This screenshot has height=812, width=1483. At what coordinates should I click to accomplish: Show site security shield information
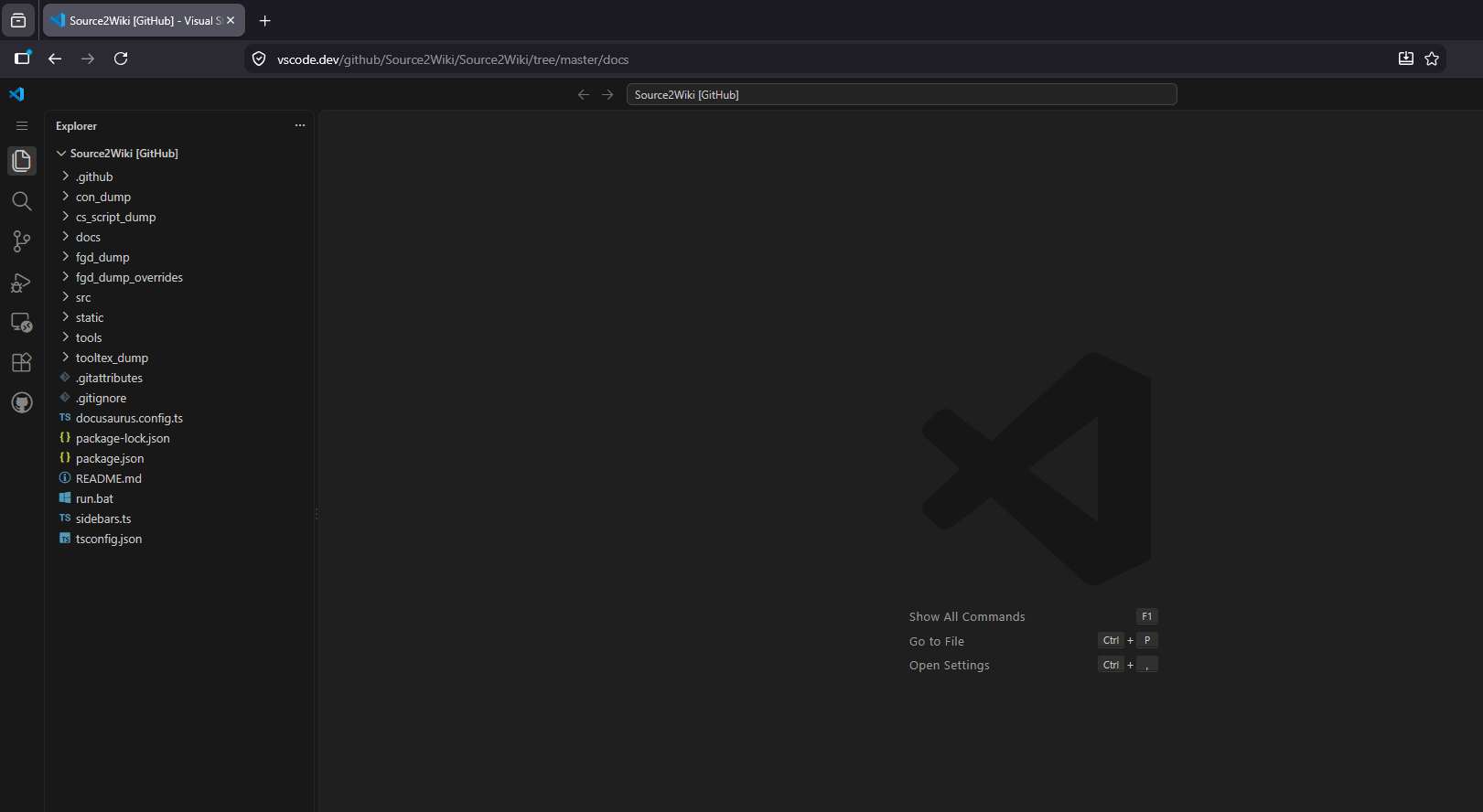coord(259,59)
